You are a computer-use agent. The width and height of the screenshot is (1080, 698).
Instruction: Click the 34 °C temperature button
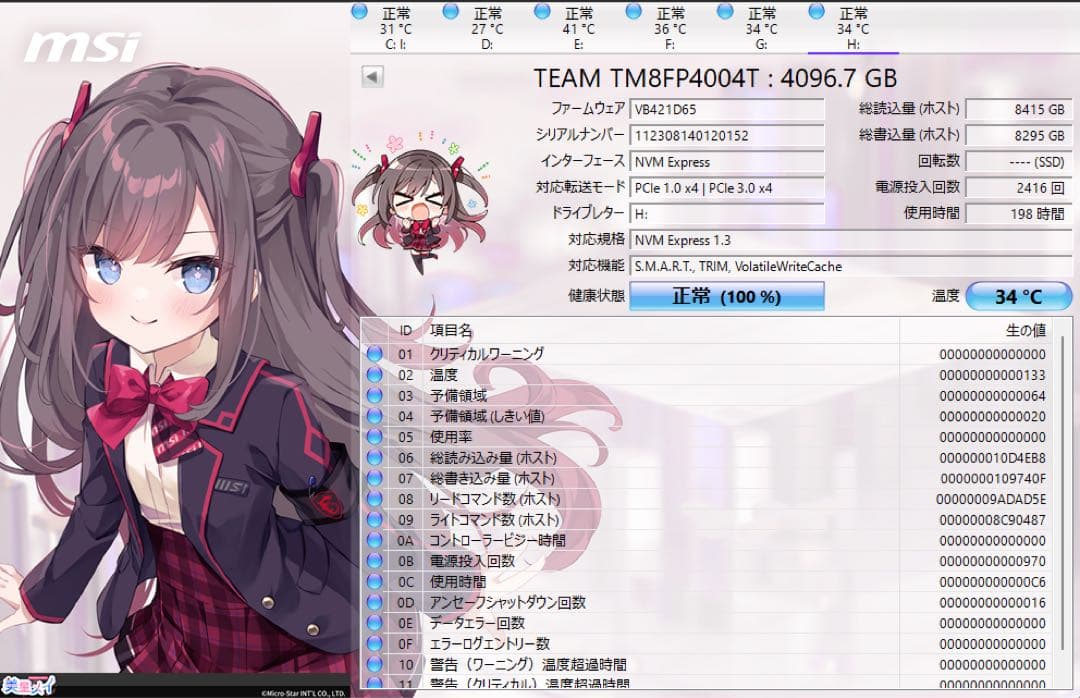coord(1019,296)
